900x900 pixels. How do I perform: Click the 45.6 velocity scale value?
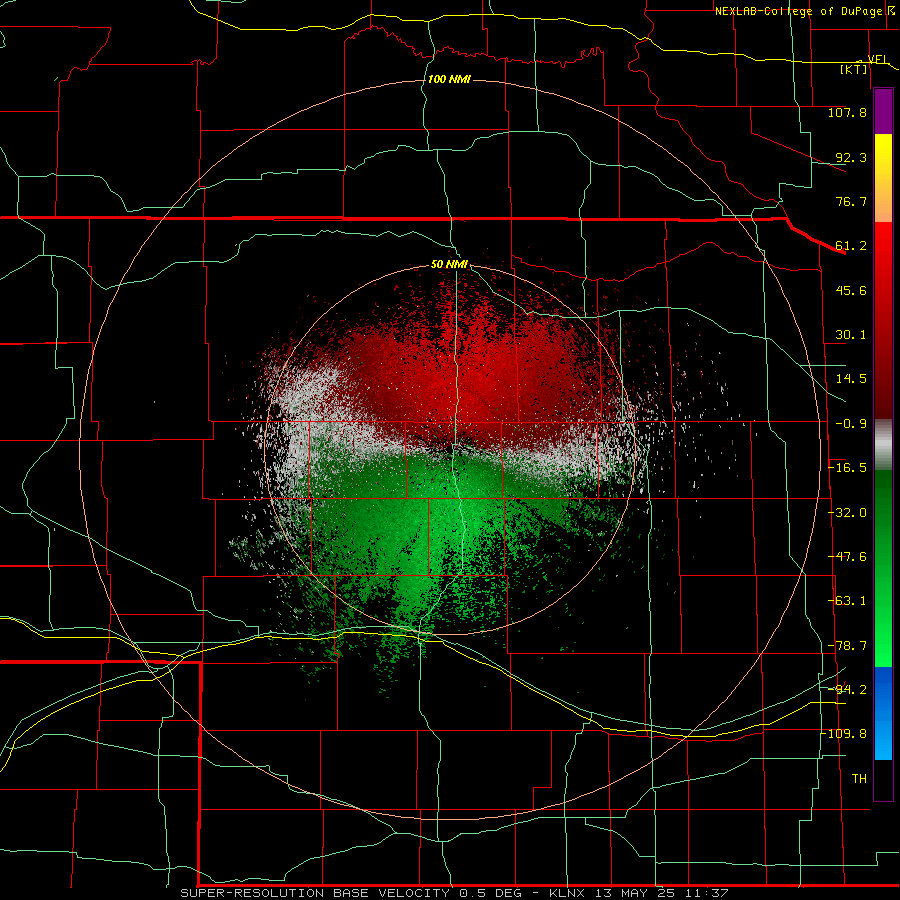pos(851,290)
